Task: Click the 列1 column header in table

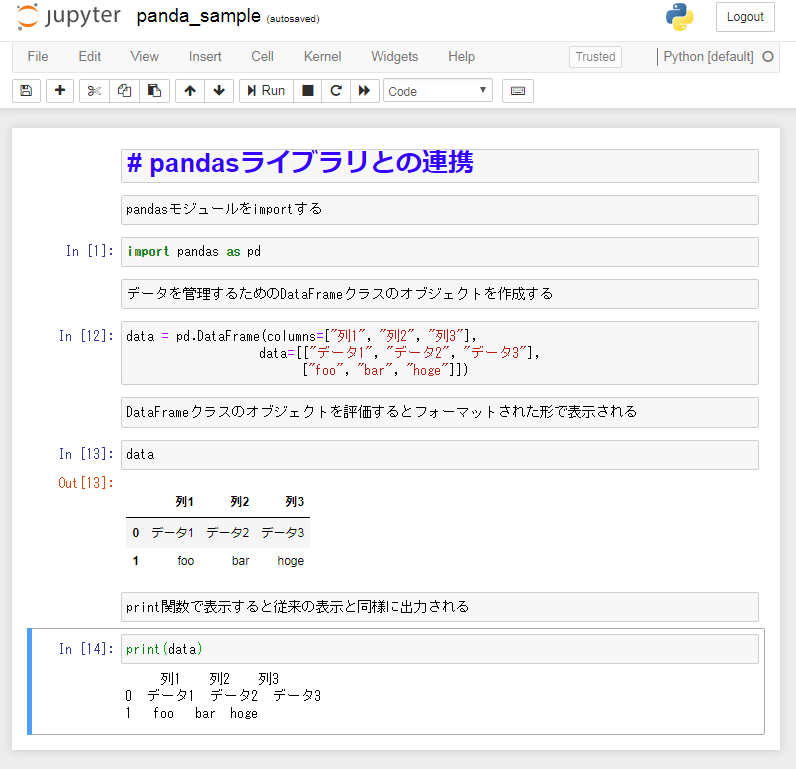Action: [x=184, y=502]
